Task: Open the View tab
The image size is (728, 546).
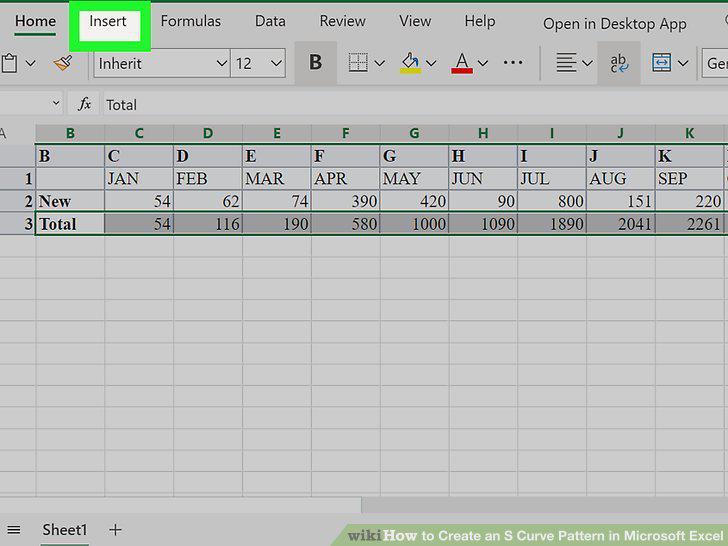Action: [x=415, y=21]
